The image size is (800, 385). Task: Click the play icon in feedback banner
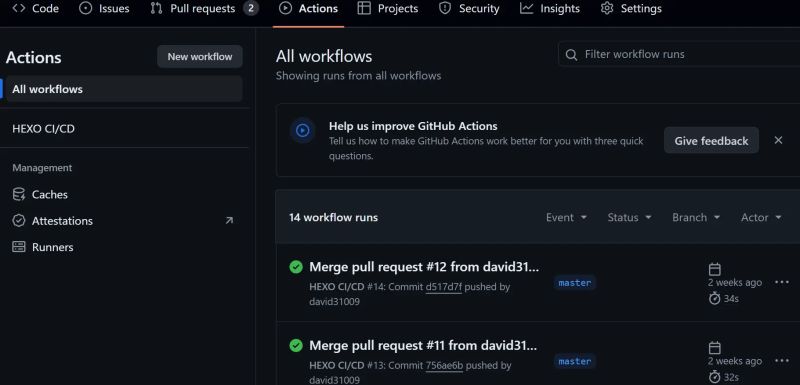point(303,131)
